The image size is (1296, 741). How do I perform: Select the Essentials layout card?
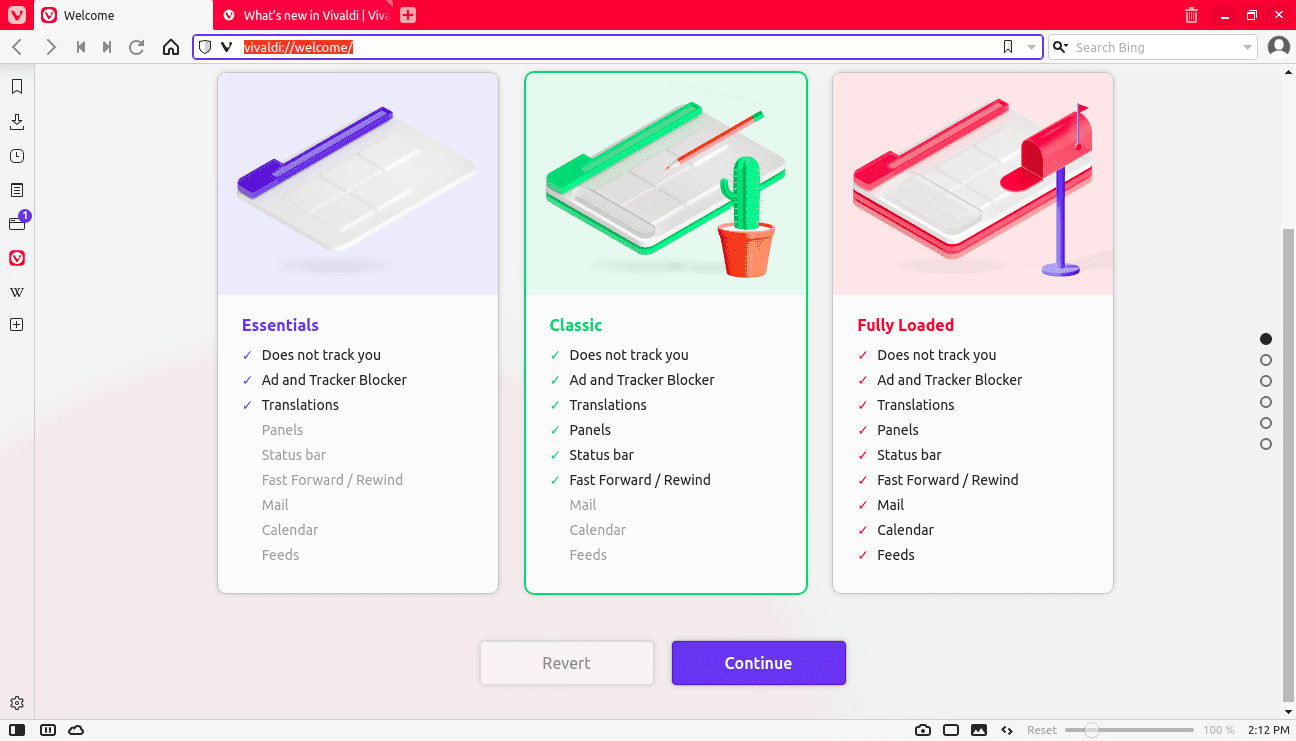pos(358,332)
